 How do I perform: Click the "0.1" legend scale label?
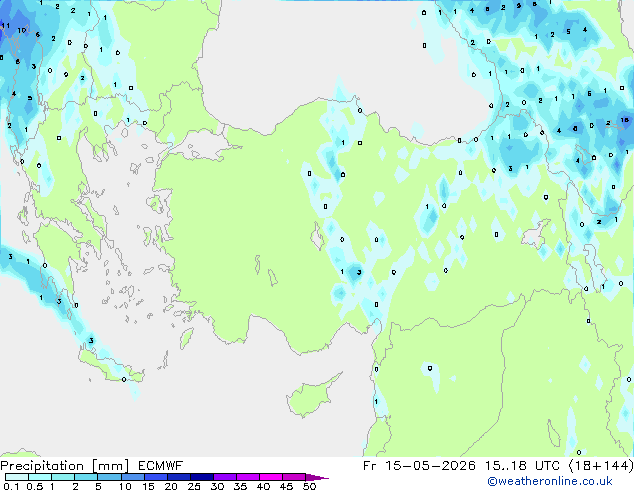click(x=11, y=486)
